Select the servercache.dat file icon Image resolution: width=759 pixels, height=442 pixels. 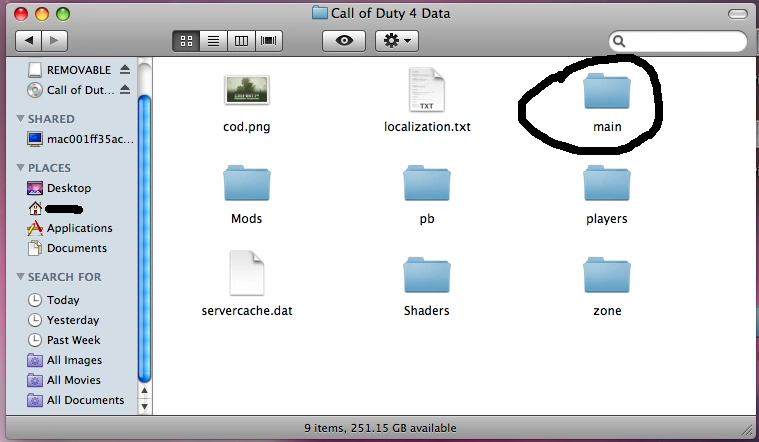[247, 273]
